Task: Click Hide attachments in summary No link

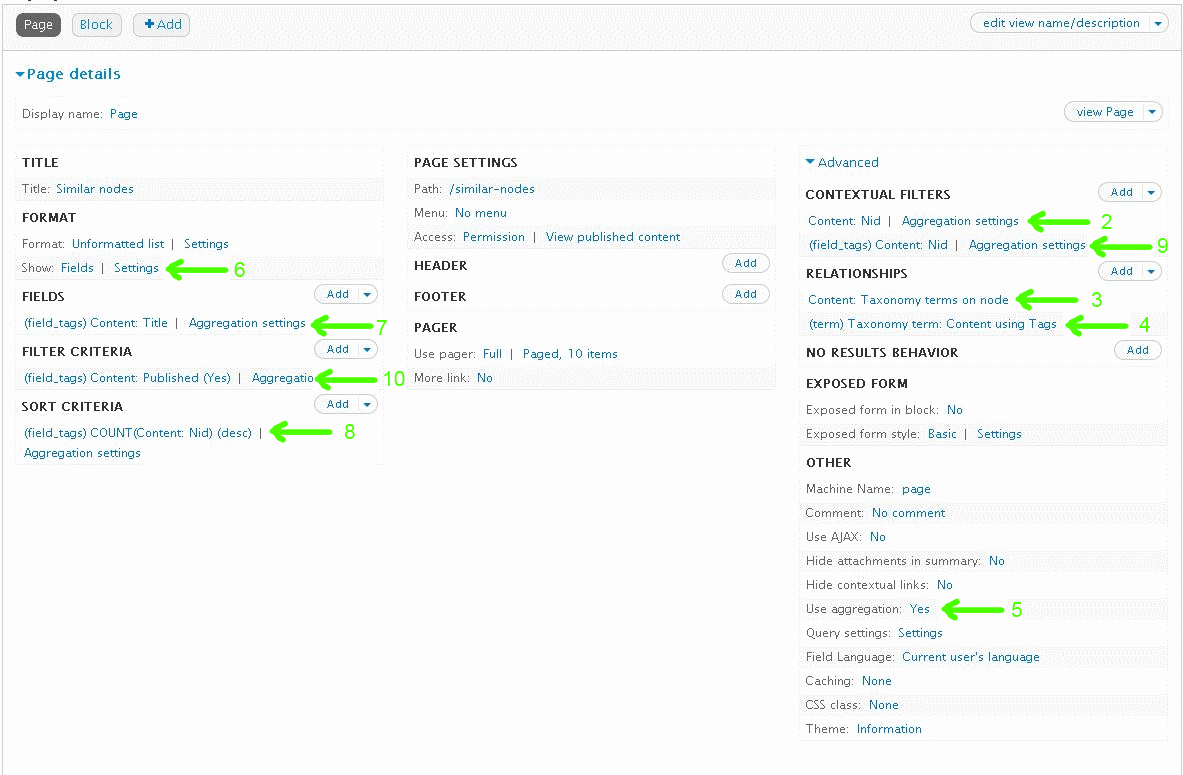Action: pyautogui.click(x=997, y=561)
